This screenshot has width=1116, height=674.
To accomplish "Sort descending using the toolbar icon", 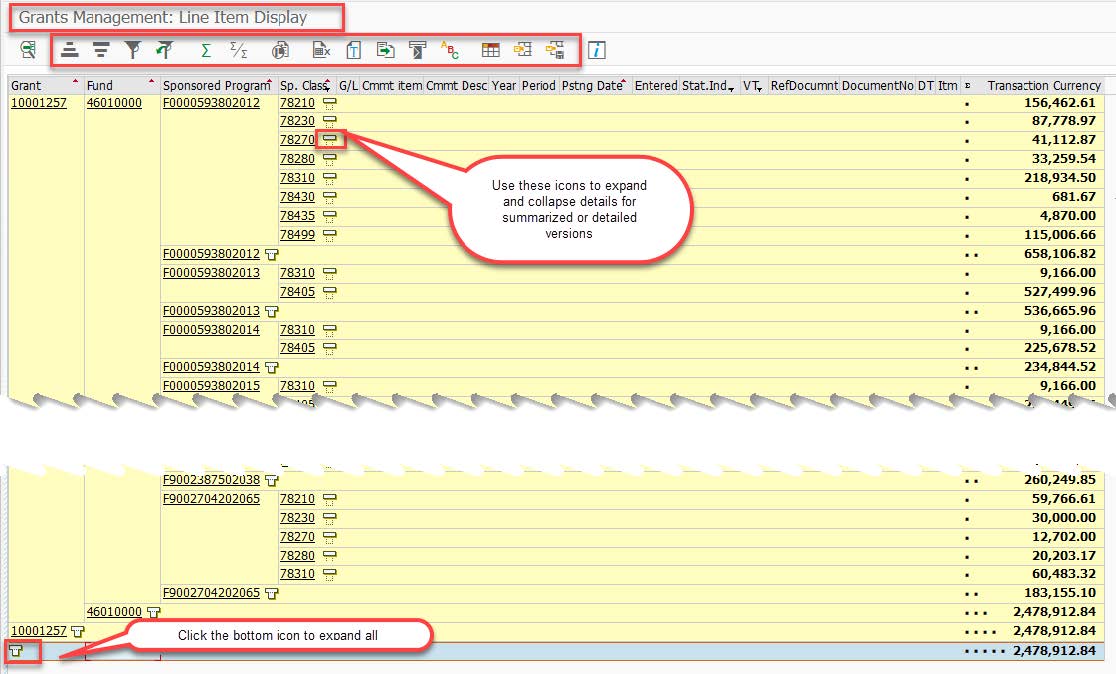I will tap(101, 50).
